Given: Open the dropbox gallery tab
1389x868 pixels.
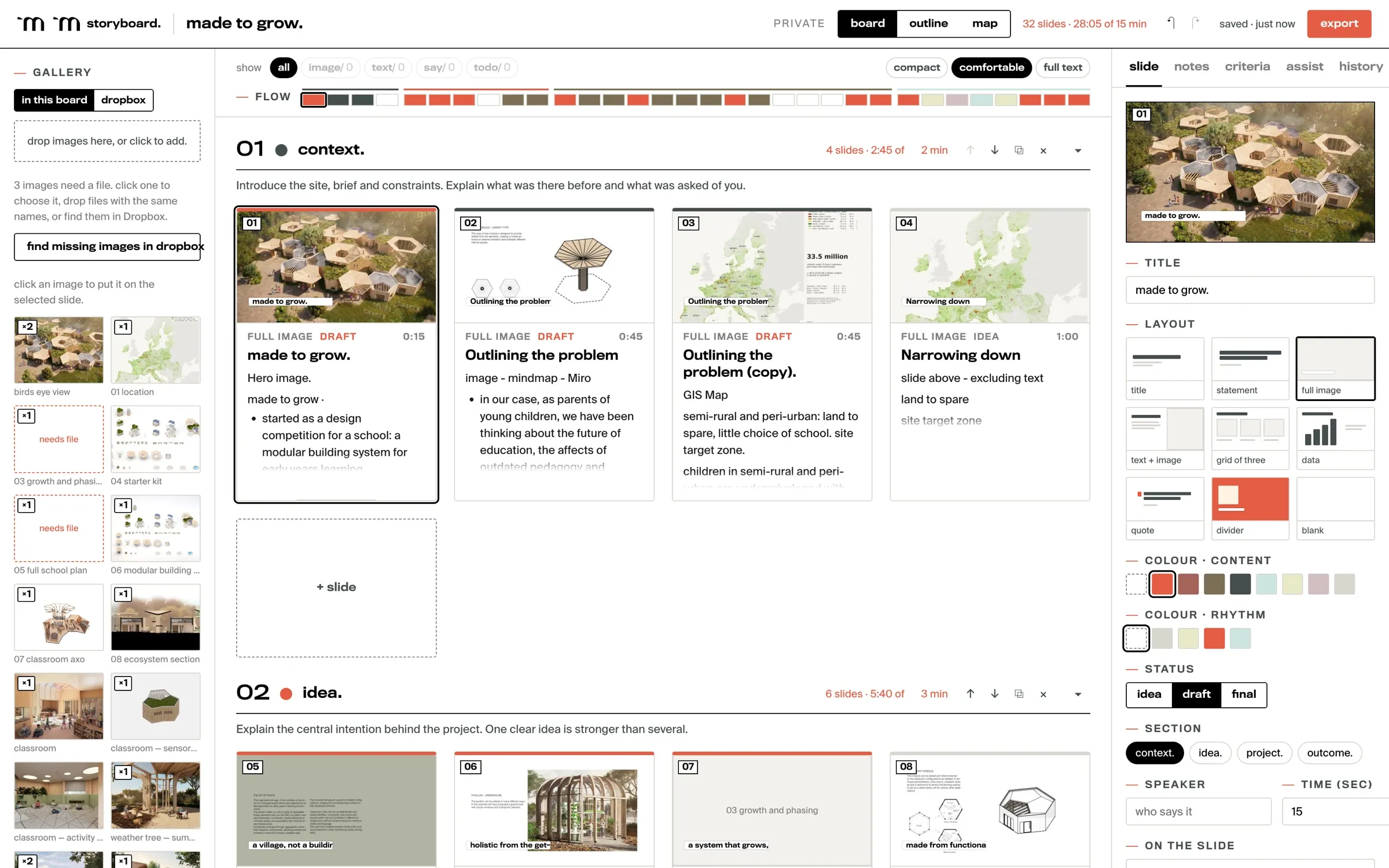Looking at the screenshot, I should (x=123, y=100).
